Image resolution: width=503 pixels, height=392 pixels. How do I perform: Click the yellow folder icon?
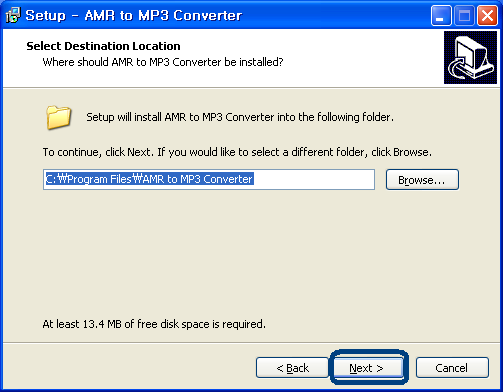pyautogui.click(x=58, y=117)
